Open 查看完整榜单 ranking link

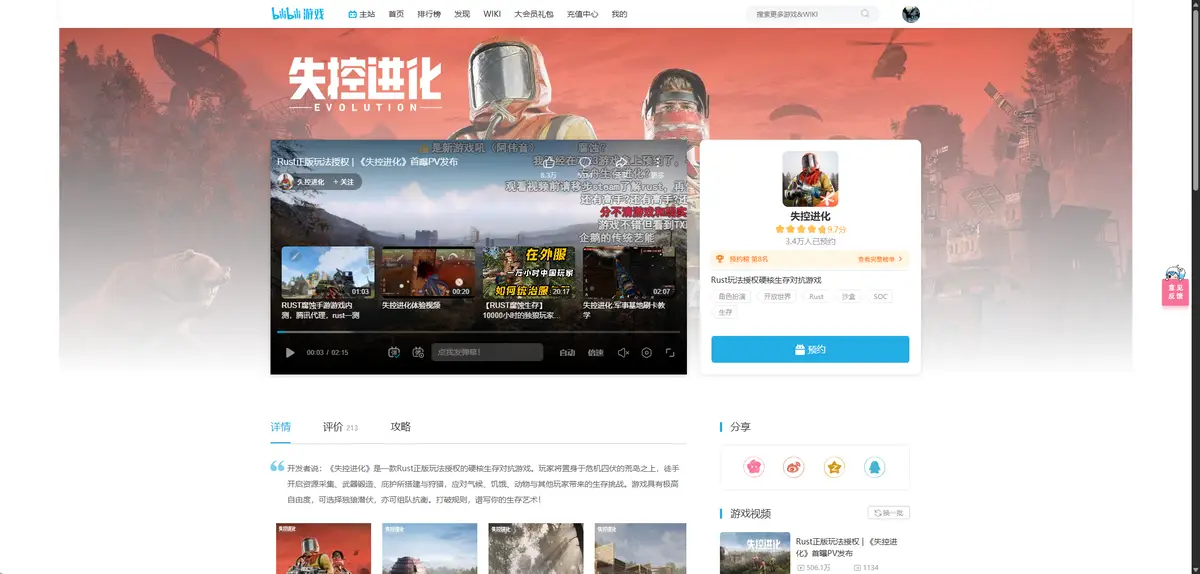[x=880, y=259]
